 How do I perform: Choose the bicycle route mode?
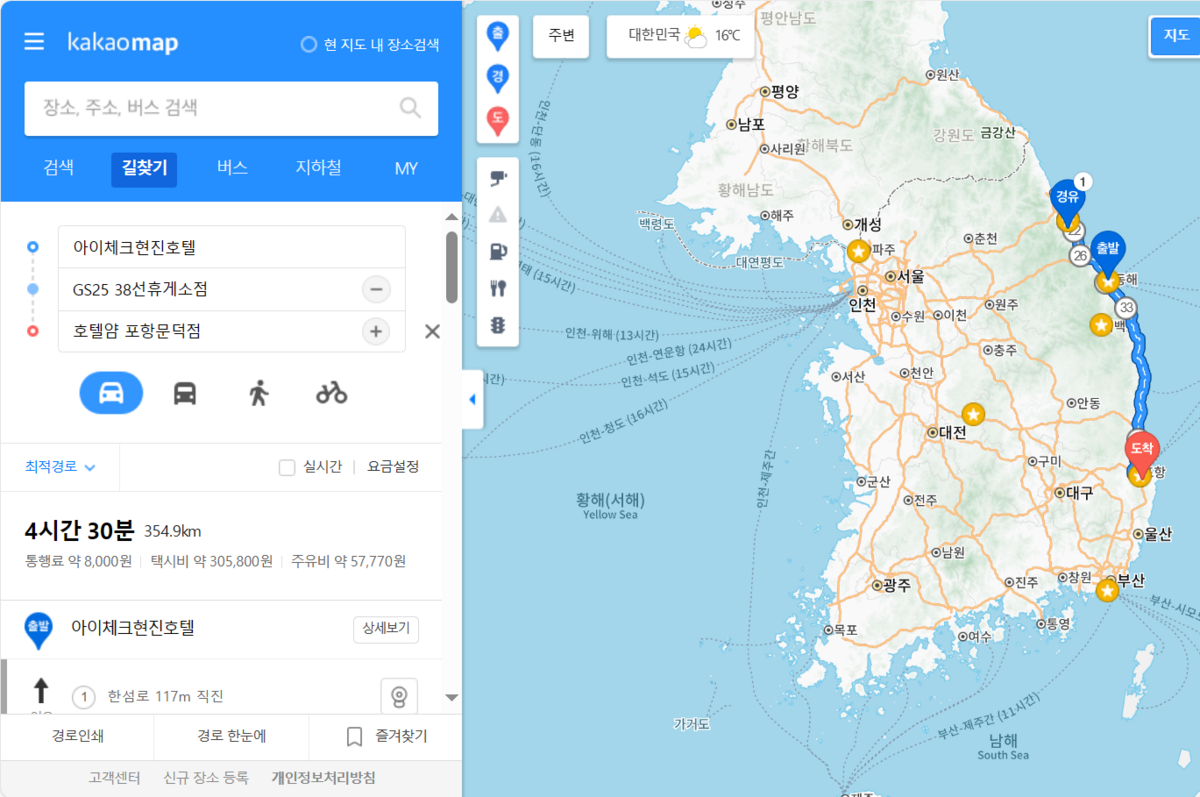[331, 393]
